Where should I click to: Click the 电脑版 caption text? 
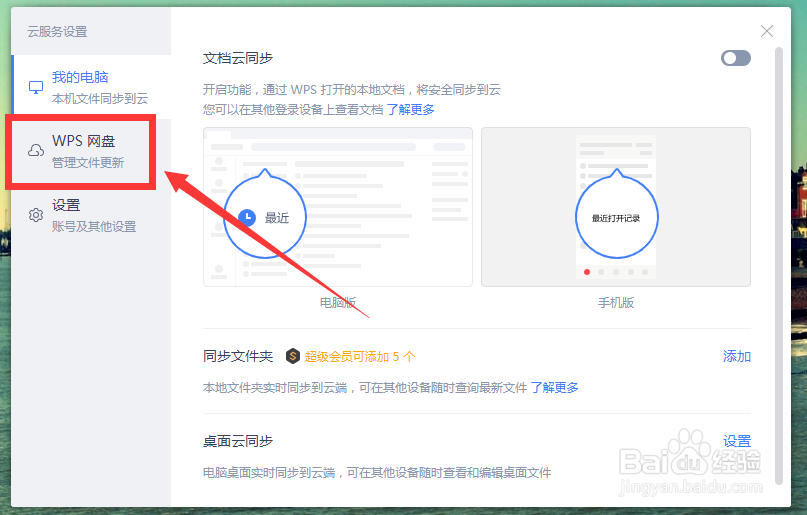(x=338, y=303)
